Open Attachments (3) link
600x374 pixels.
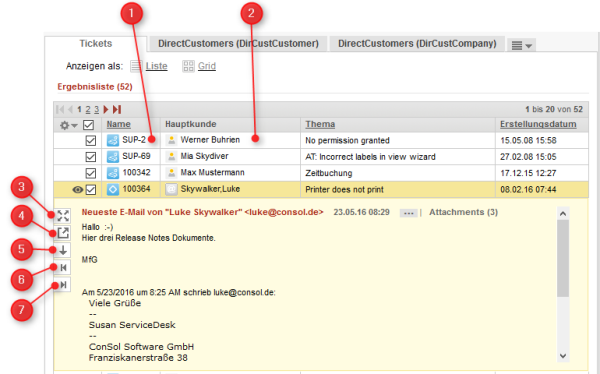[x=463, y=212]
